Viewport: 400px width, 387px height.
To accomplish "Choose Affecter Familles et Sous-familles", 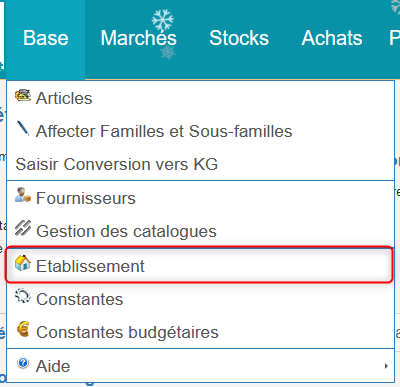I will click(200, 131).
